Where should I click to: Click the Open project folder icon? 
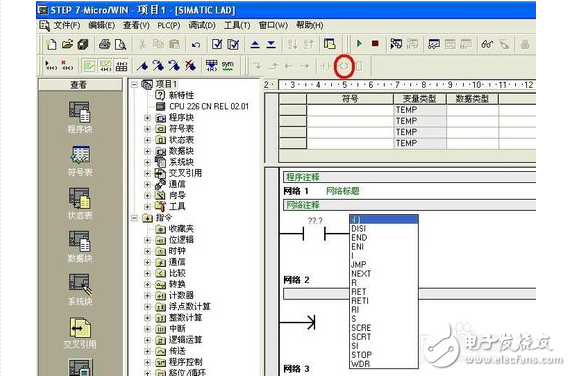point(67,44)
